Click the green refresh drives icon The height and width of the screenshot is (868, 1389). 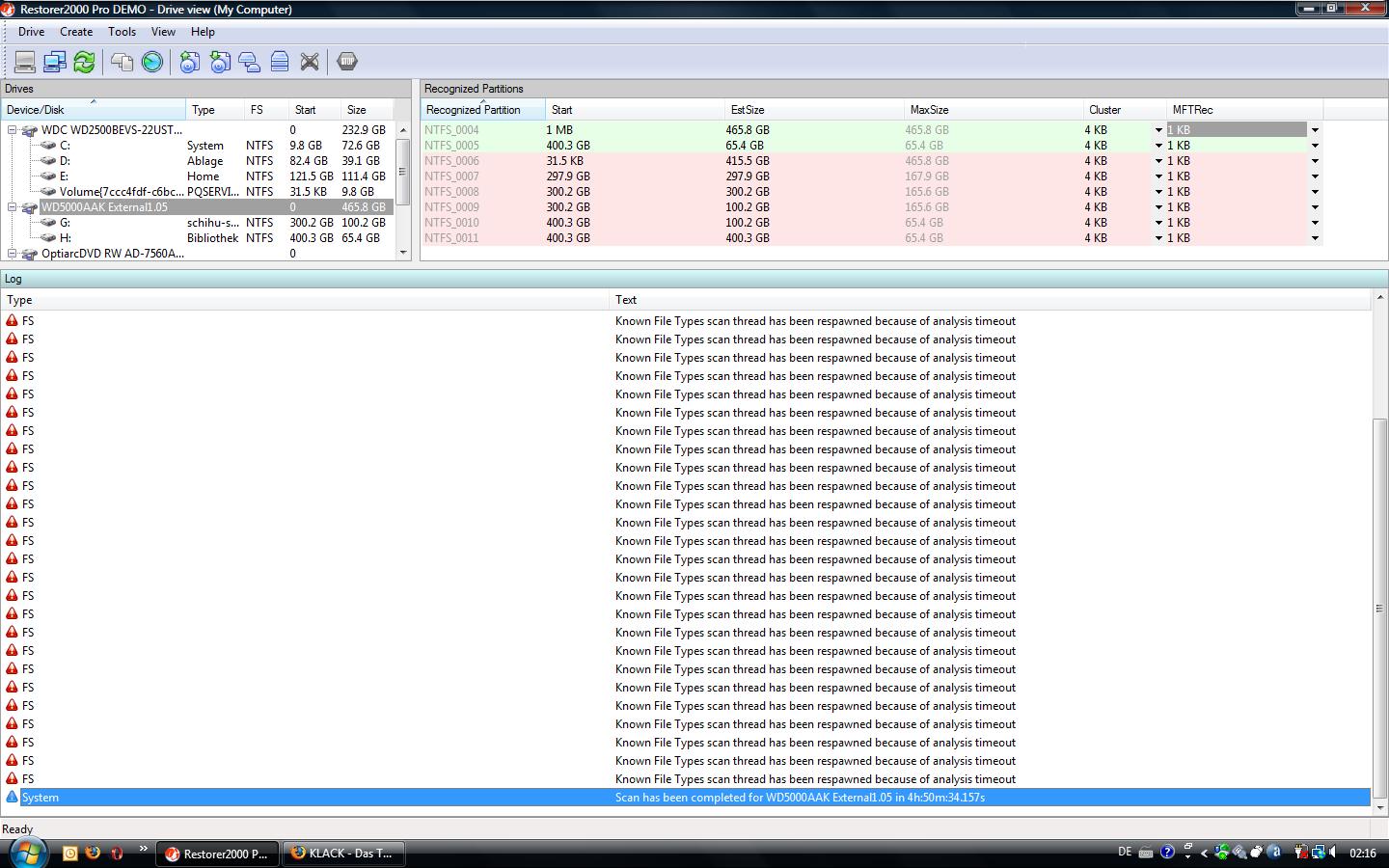point(84,62)
